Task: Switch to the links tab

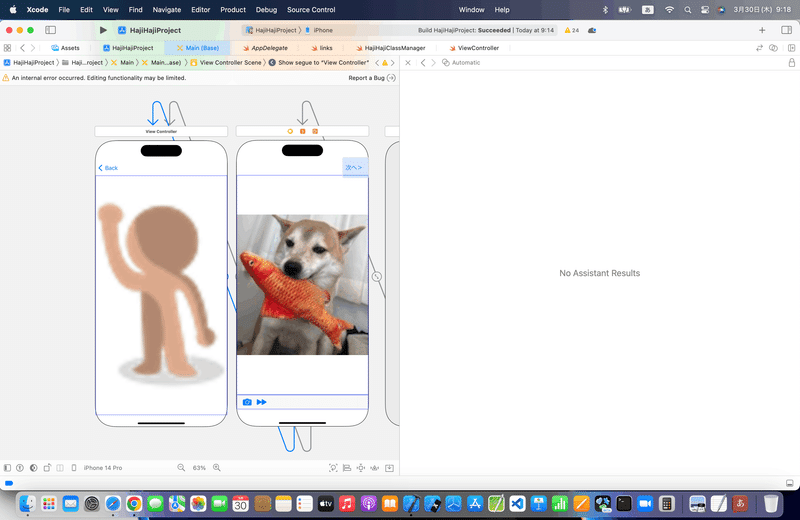Action: click(x=322, y=48)
